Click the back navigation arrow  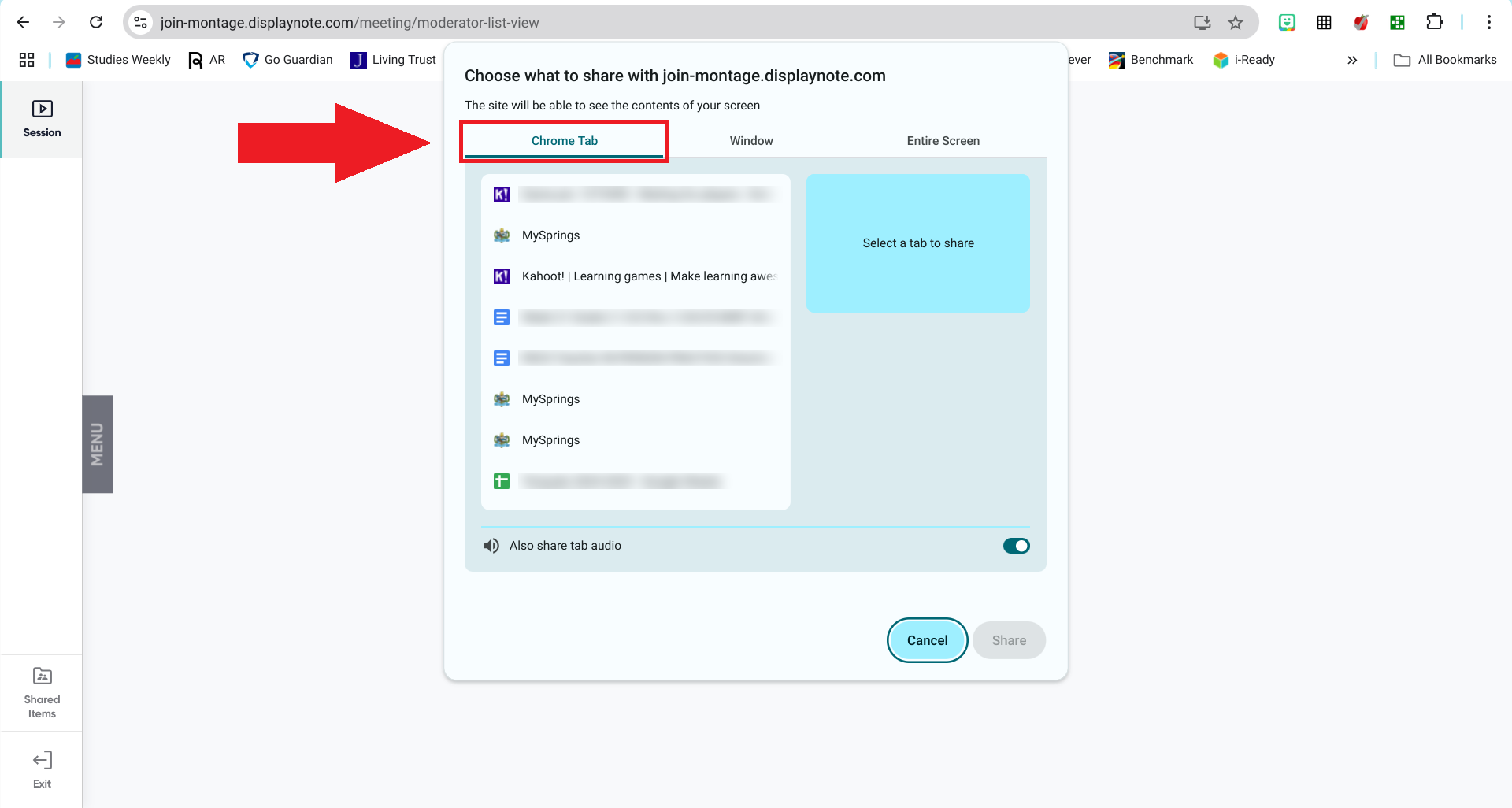click(23, 22)
